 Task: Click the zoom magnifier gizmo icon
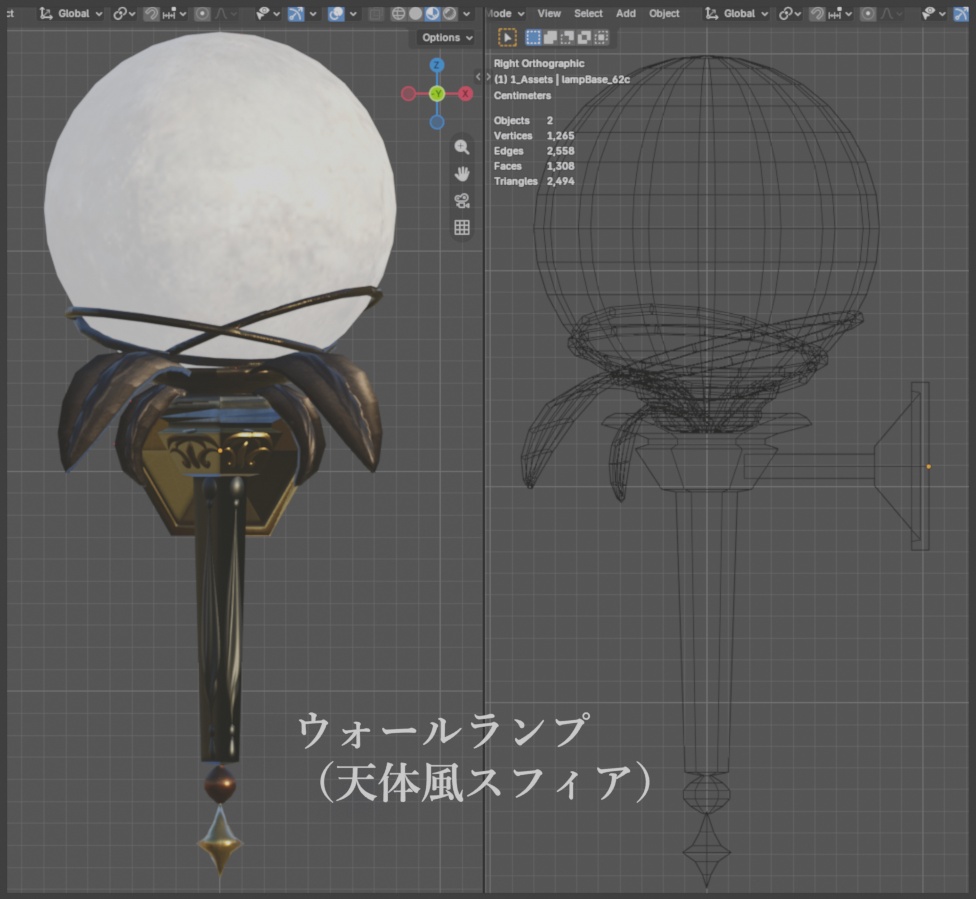point(462,147)
